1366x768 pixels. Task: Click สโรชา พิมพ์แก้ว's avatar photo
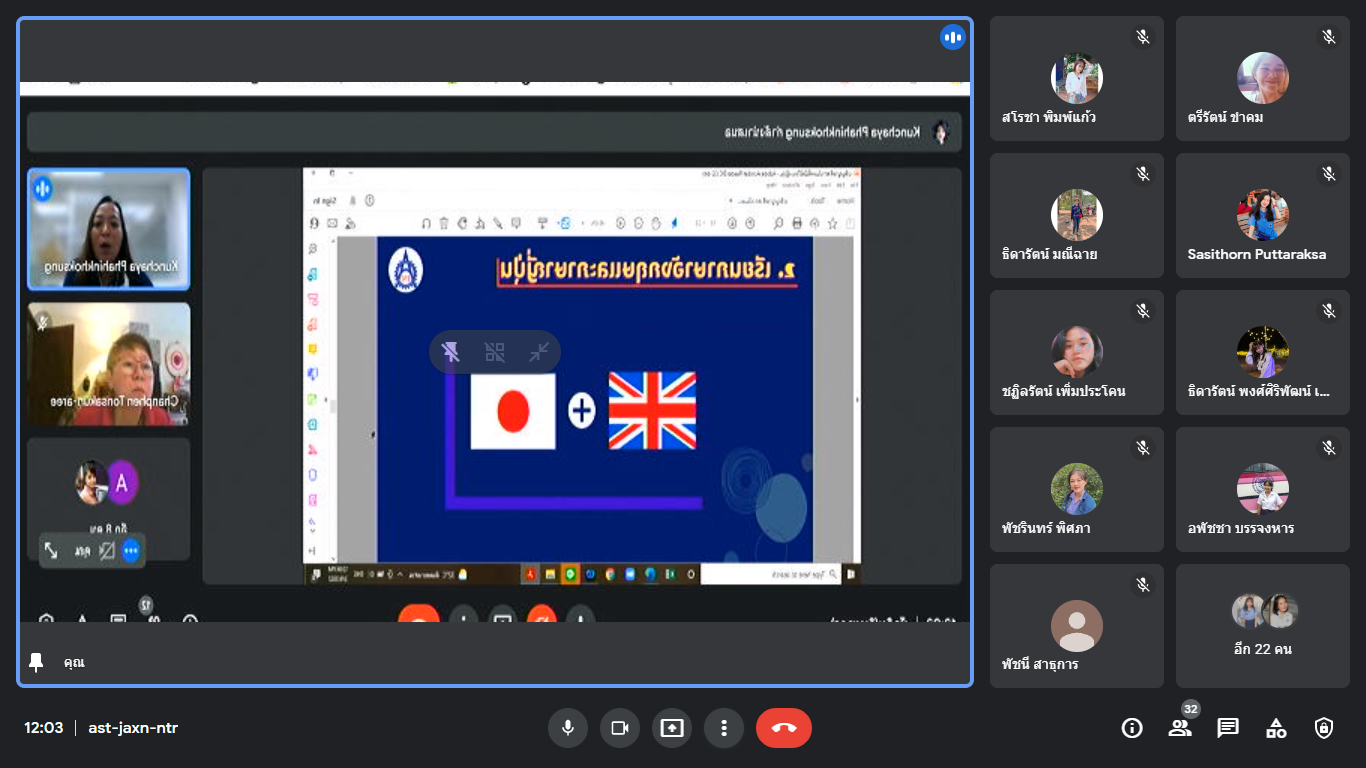[x=1077, y=78]
